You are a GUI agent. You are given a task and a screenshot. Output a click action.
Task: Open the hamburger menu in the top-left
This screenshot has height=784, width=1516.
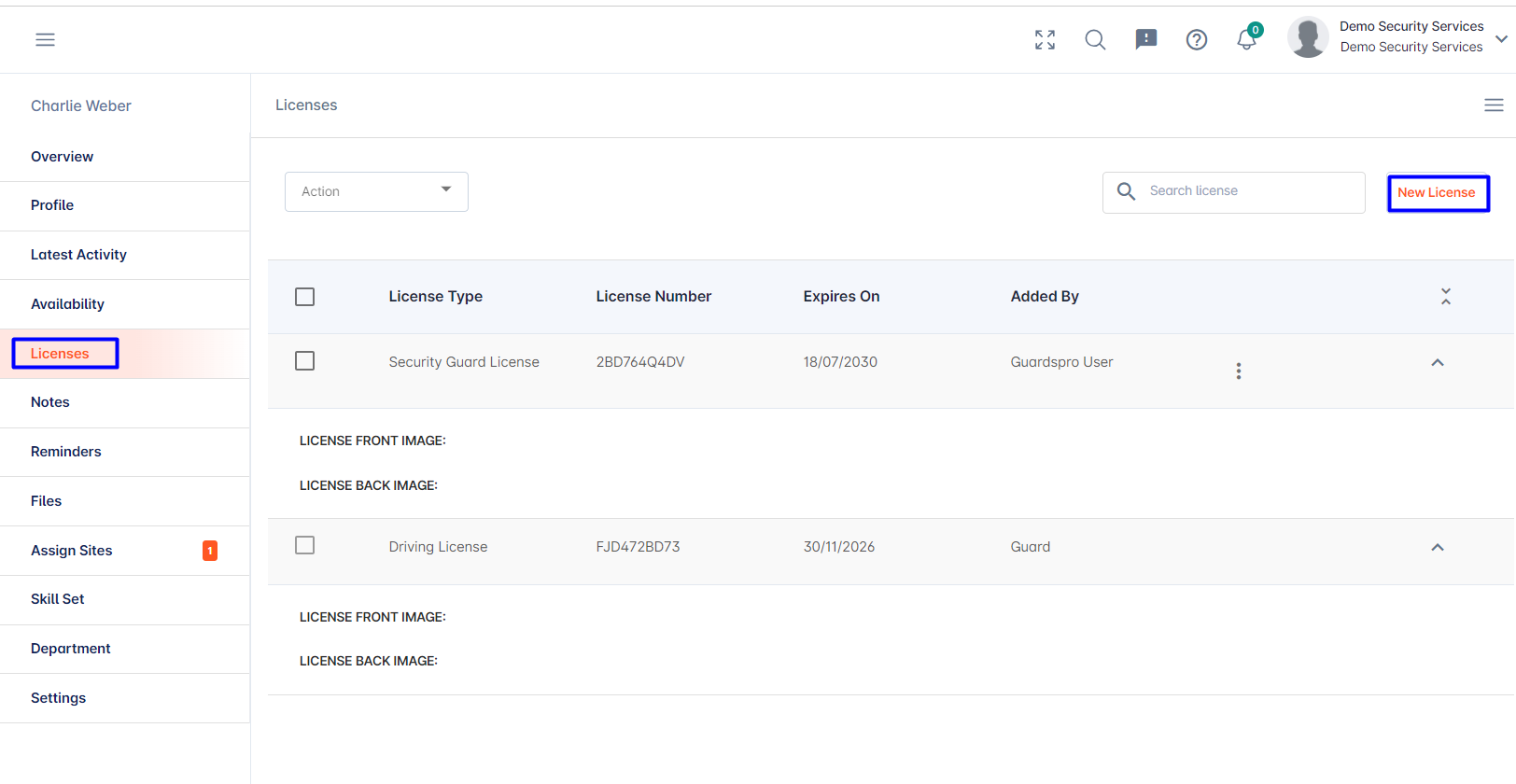point(45,39)
